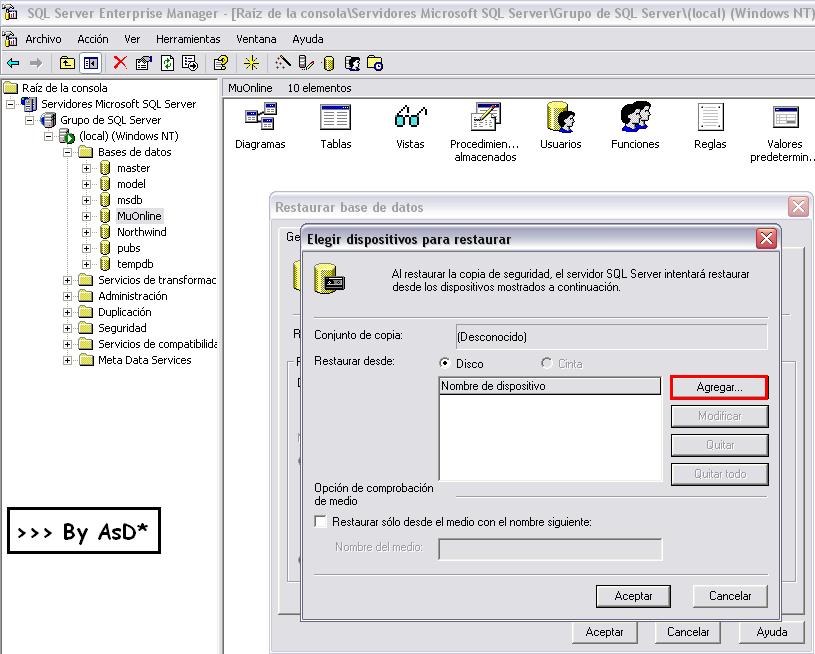Viewport: 815px width, 654px height.
Task: Click the Register server toolbar icon
Action: point(306,63)
